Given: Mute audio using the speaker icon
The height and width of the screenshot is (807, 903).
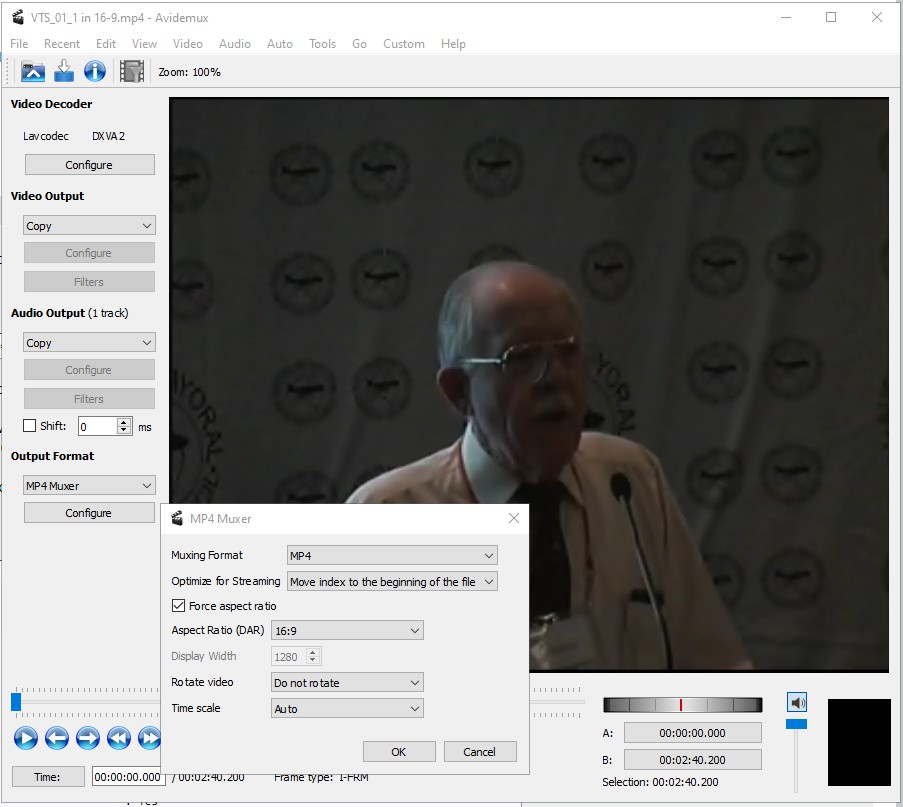Looking at the screenshot, I should point(797,703).
